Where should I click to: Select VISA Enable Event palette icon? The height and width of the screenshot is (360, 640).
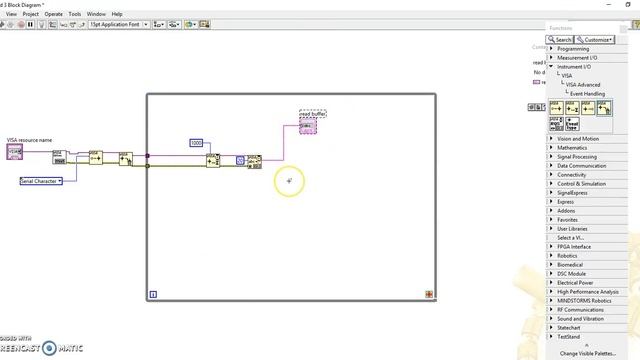556,108
